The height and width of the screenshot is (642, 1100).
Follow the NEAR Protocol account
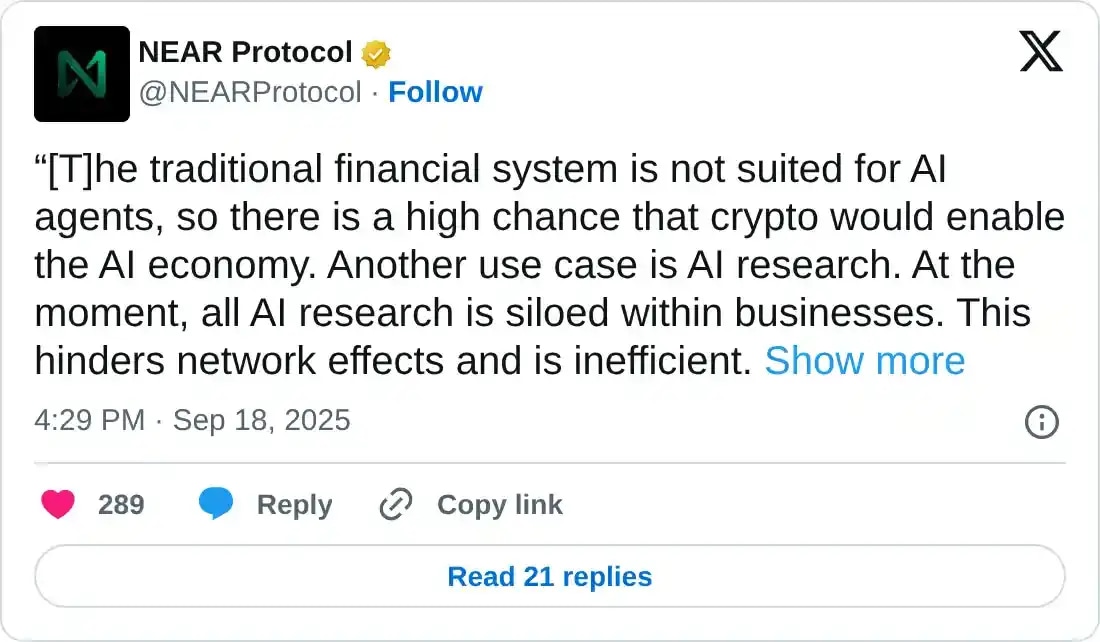click(x=436, y=92)
